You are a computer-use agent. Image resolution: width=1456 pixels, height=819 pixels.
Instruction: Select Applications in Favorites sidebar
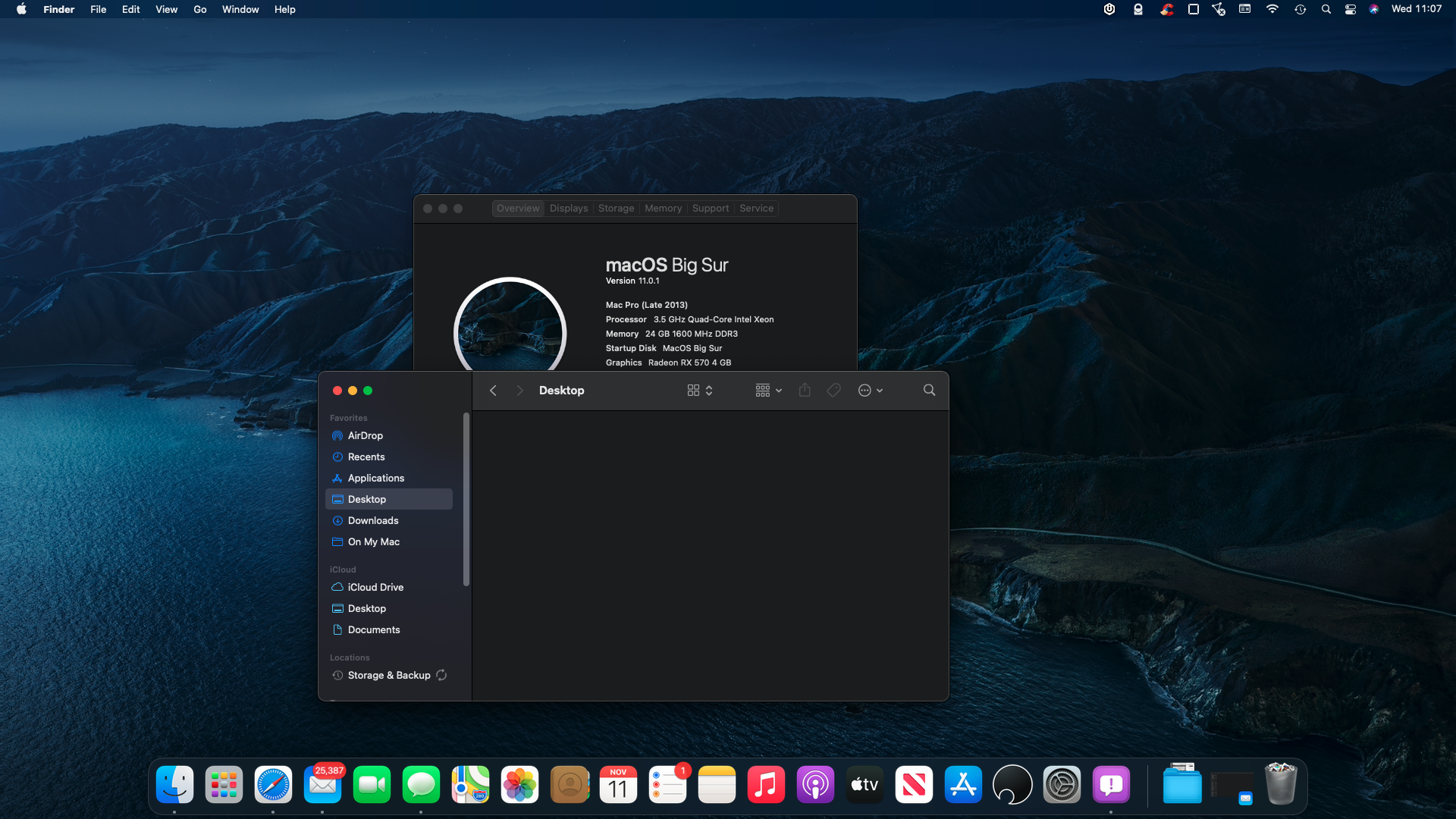[376, 478]
